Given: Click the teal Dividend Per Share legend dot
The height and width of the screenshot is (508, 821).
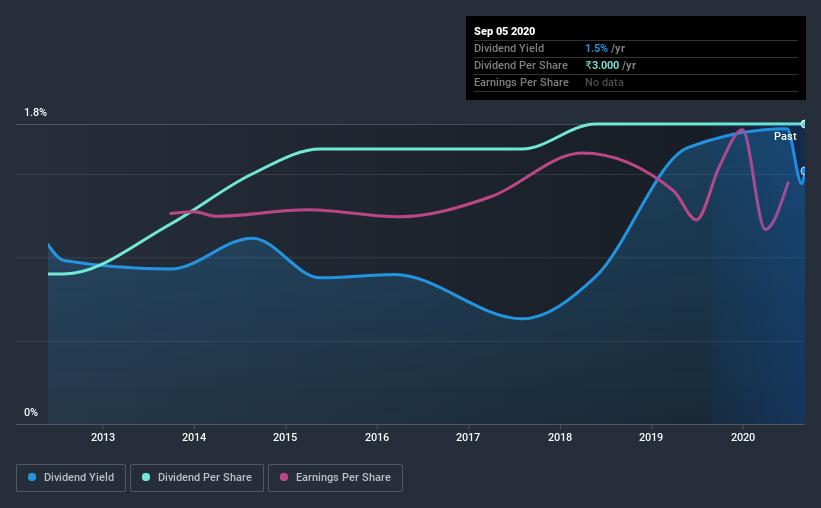Looking at the screenshot, I should pos(146,477).
